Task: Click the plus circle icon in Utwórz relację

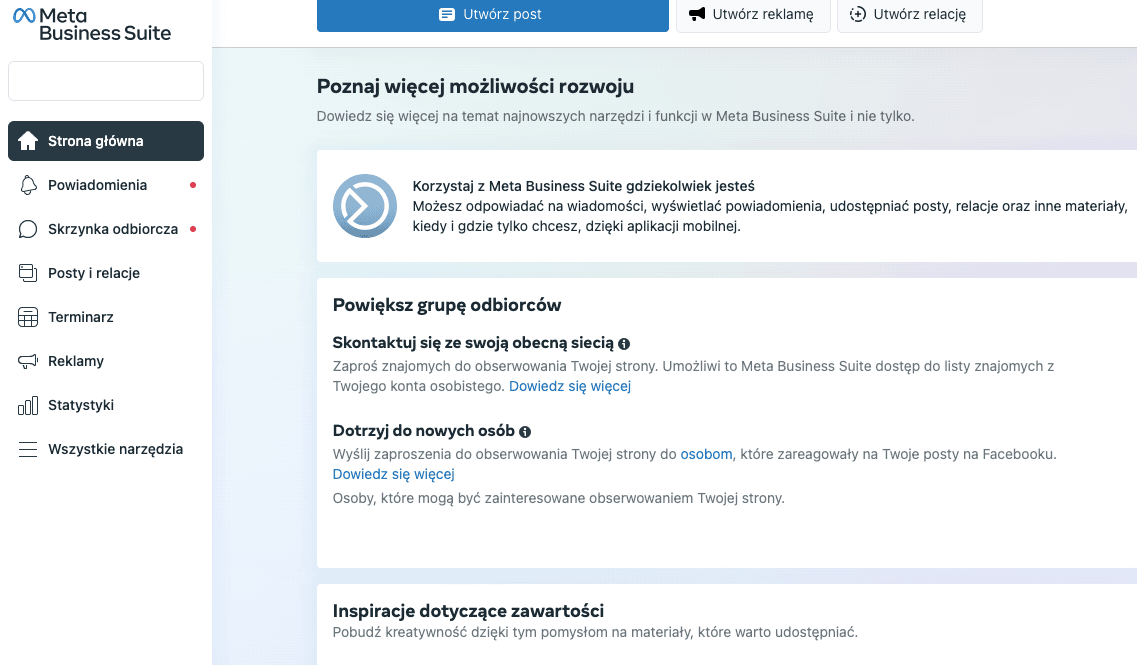Action: coord(858,14)
